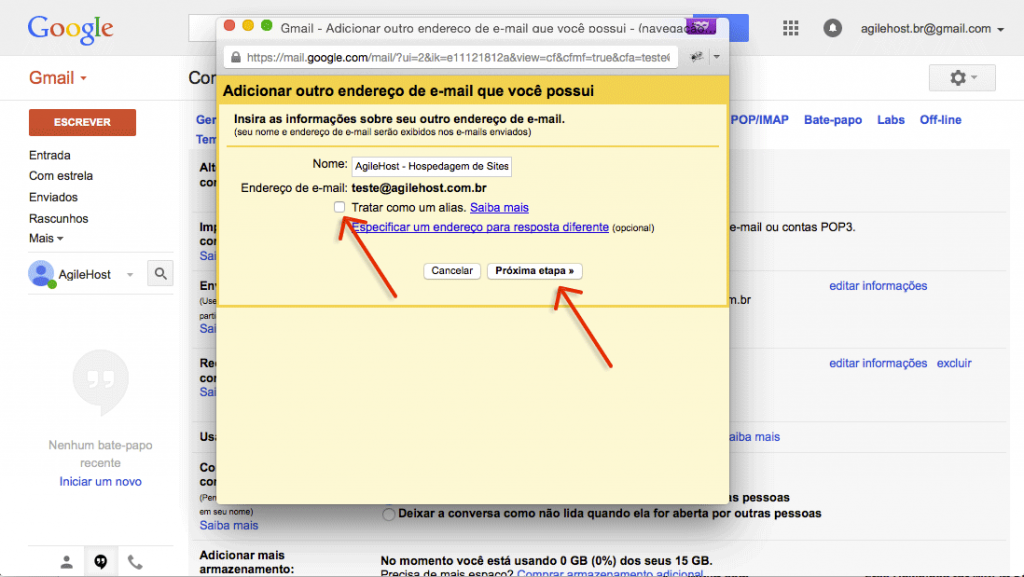The width and height of the screenshot is (1024, 577).
Task: Click the upper 'editar informações' link without excluir
Action: [878, 286]
